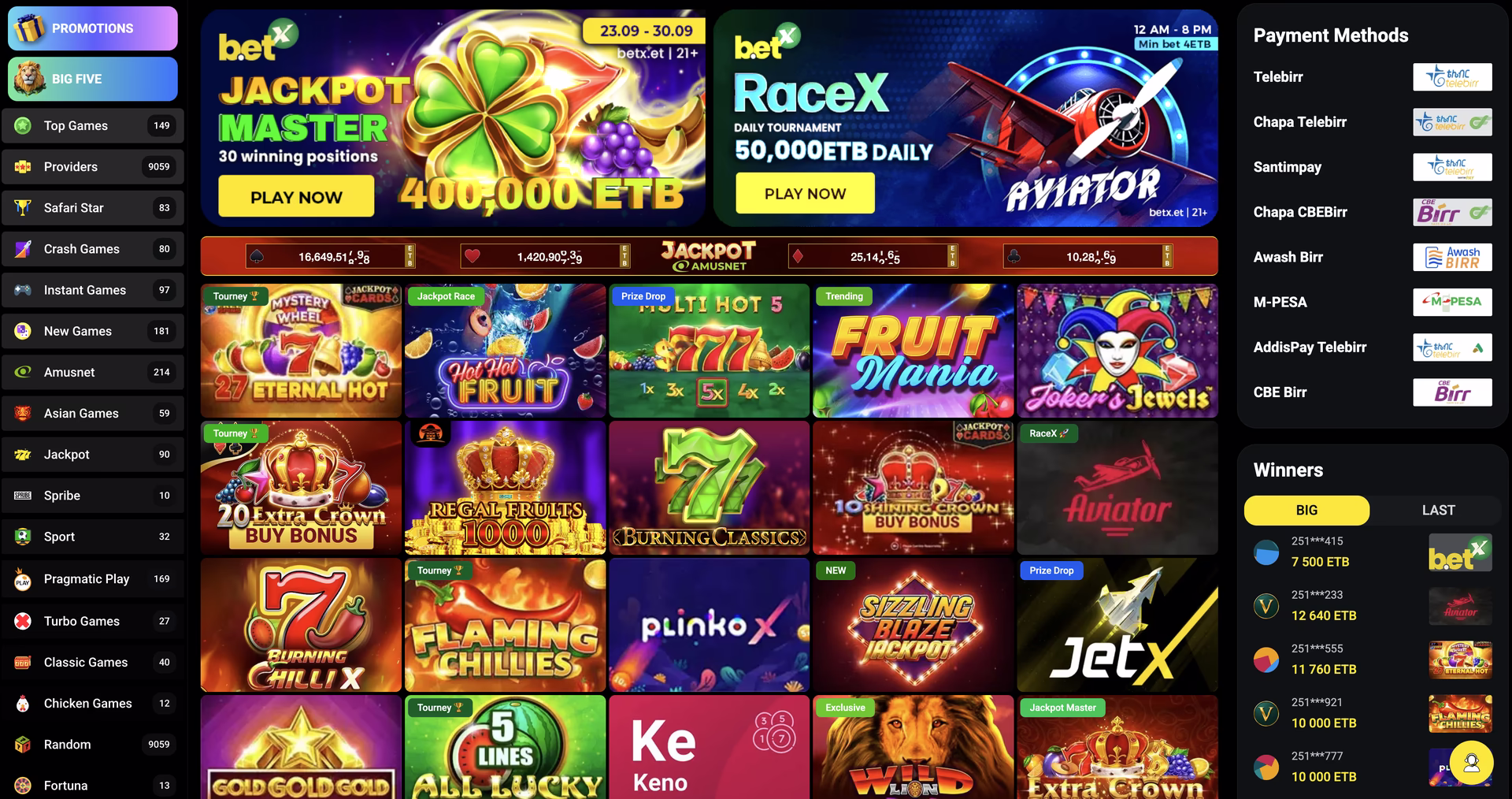Select the Awash Birr payment logo

tap(1452, 257)
